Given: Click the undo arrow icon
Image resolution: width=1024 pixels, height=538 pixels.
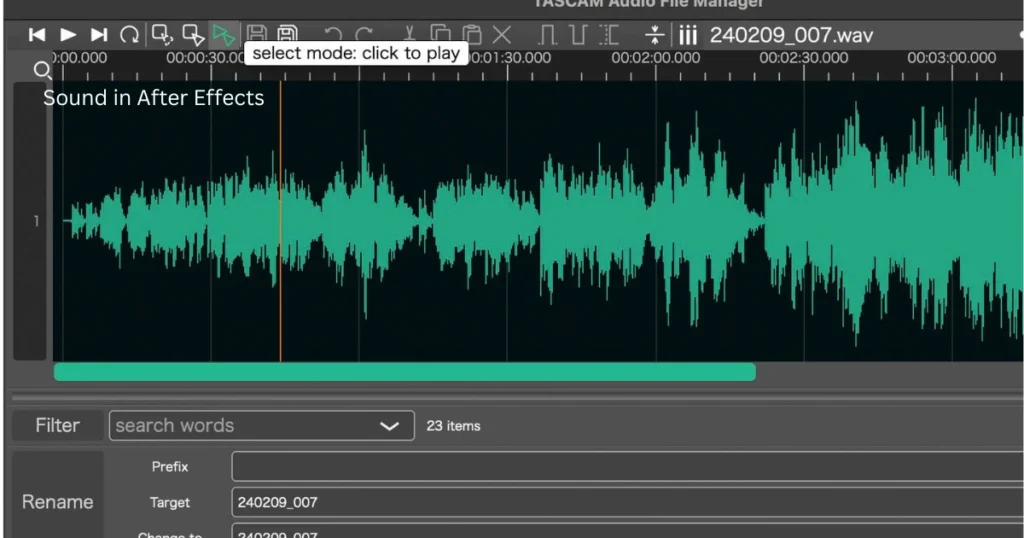Looking at the screenshot, I should tap(334, 35).
